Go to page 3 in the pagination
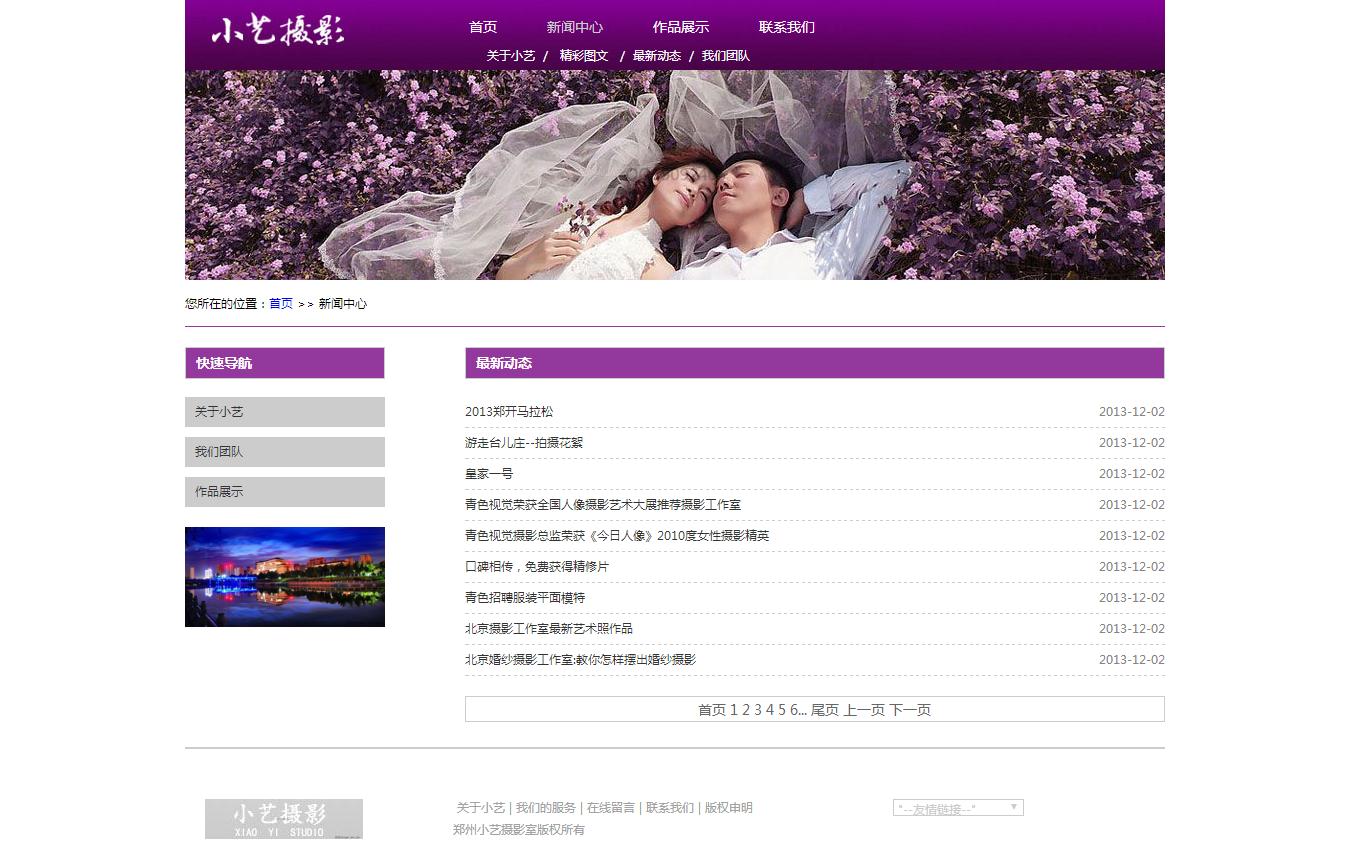Viewport: 1349px width, 859px height. [x=758, y=710]
